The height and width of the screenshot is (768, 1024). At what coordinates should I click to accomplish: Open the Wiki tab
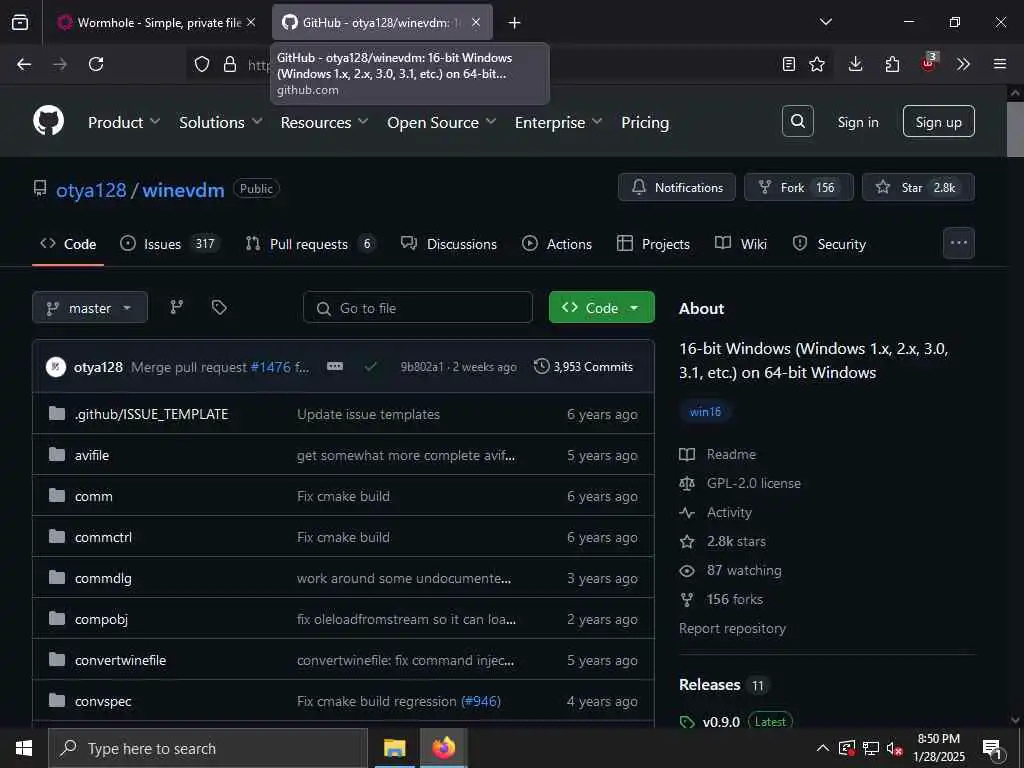tap(741, 244)
